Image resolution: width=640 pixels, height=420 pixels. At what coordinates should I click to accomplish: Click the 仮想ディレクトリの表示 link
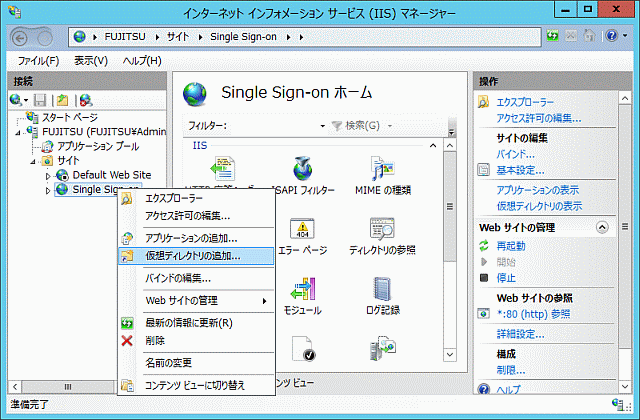pos(539,206)
